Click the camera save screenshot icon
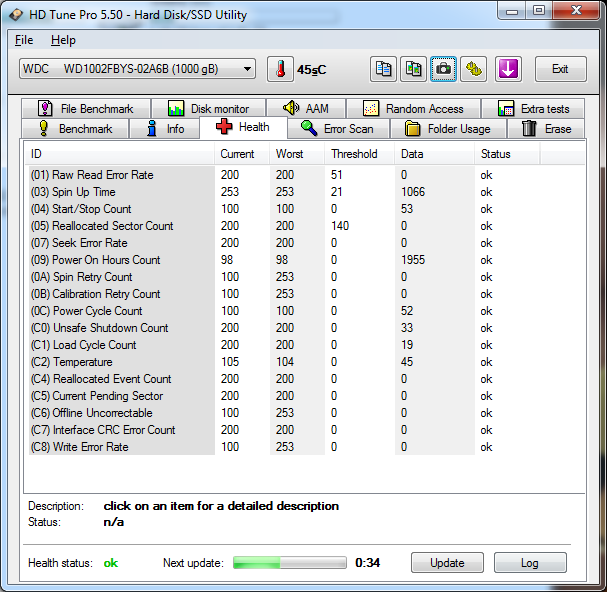The height and width of the screenshot is (592, 607). tap(444, 69)
